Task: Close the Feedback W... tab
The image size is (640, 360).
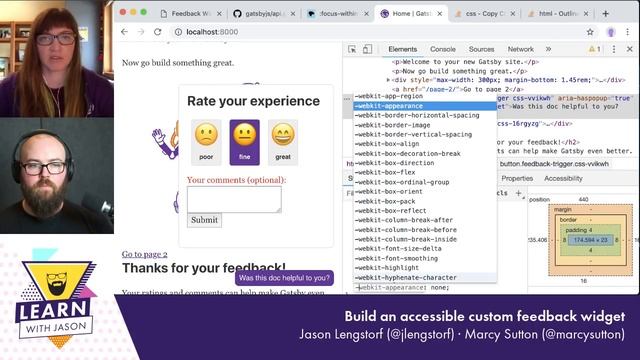Action: click(219, 13)
